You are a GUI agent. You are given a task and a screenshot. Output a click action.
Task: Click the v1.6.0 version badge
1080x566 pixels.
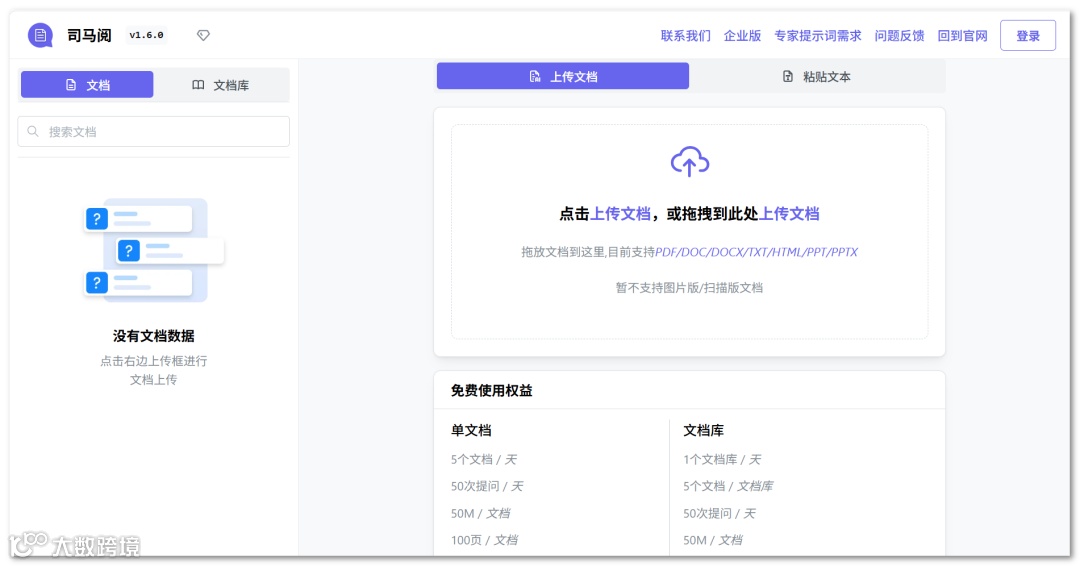pos(147,35)
